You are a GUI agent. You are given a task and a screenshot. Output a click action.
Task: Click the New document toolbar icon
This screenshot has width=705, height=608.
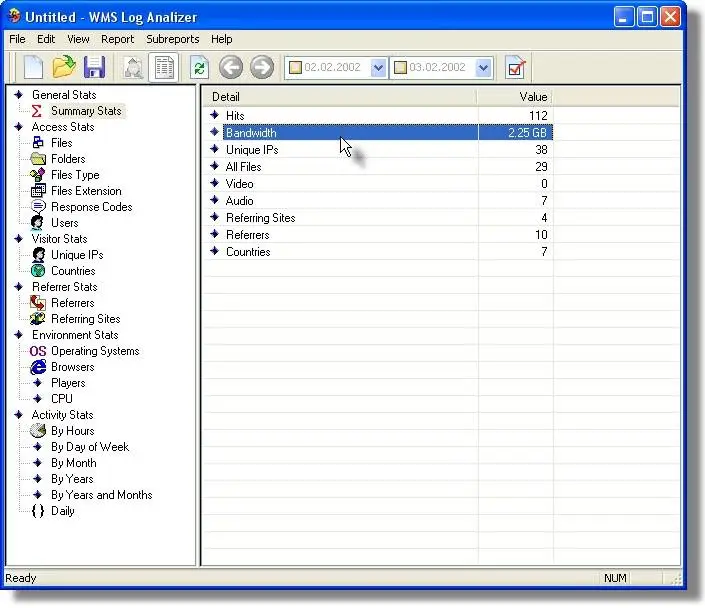pyautogui.click(x=33, y=67)
